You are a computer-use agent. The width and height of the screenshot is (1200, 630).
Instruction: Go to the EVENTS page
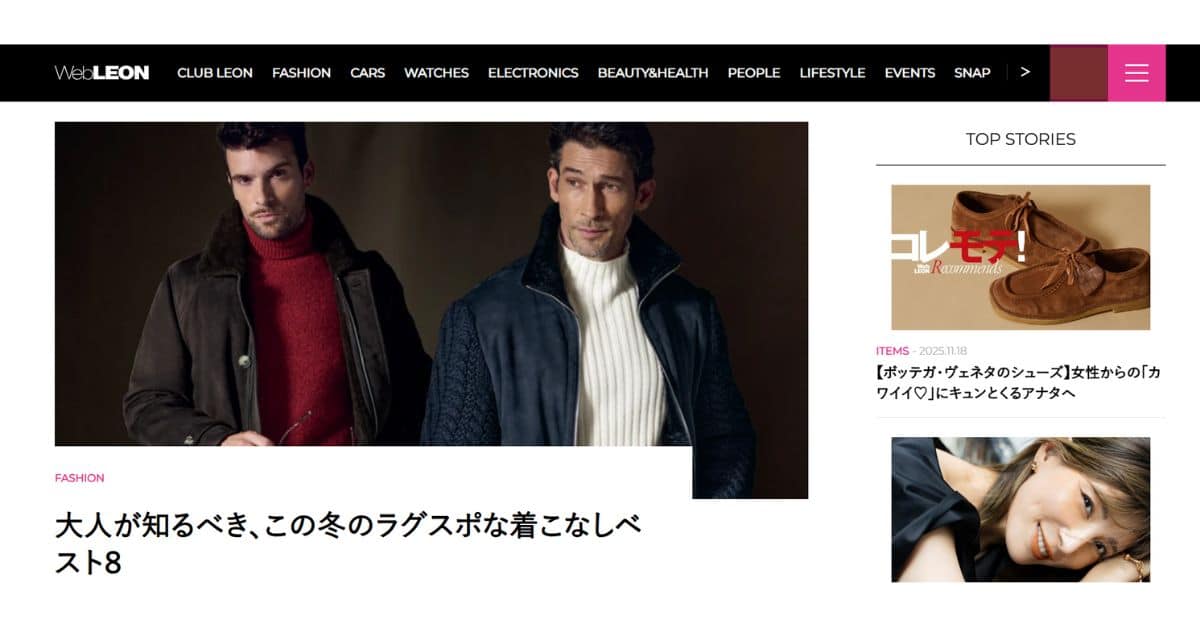910,73
